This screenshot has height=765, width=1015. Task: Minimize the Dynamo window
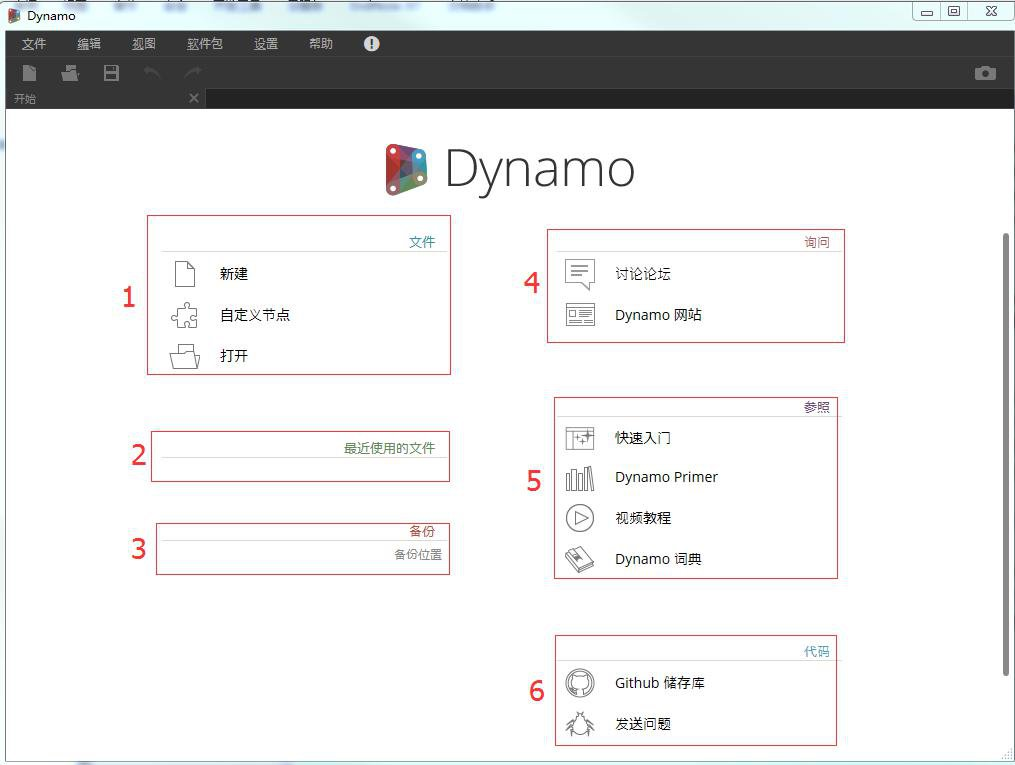click(927, 12)
